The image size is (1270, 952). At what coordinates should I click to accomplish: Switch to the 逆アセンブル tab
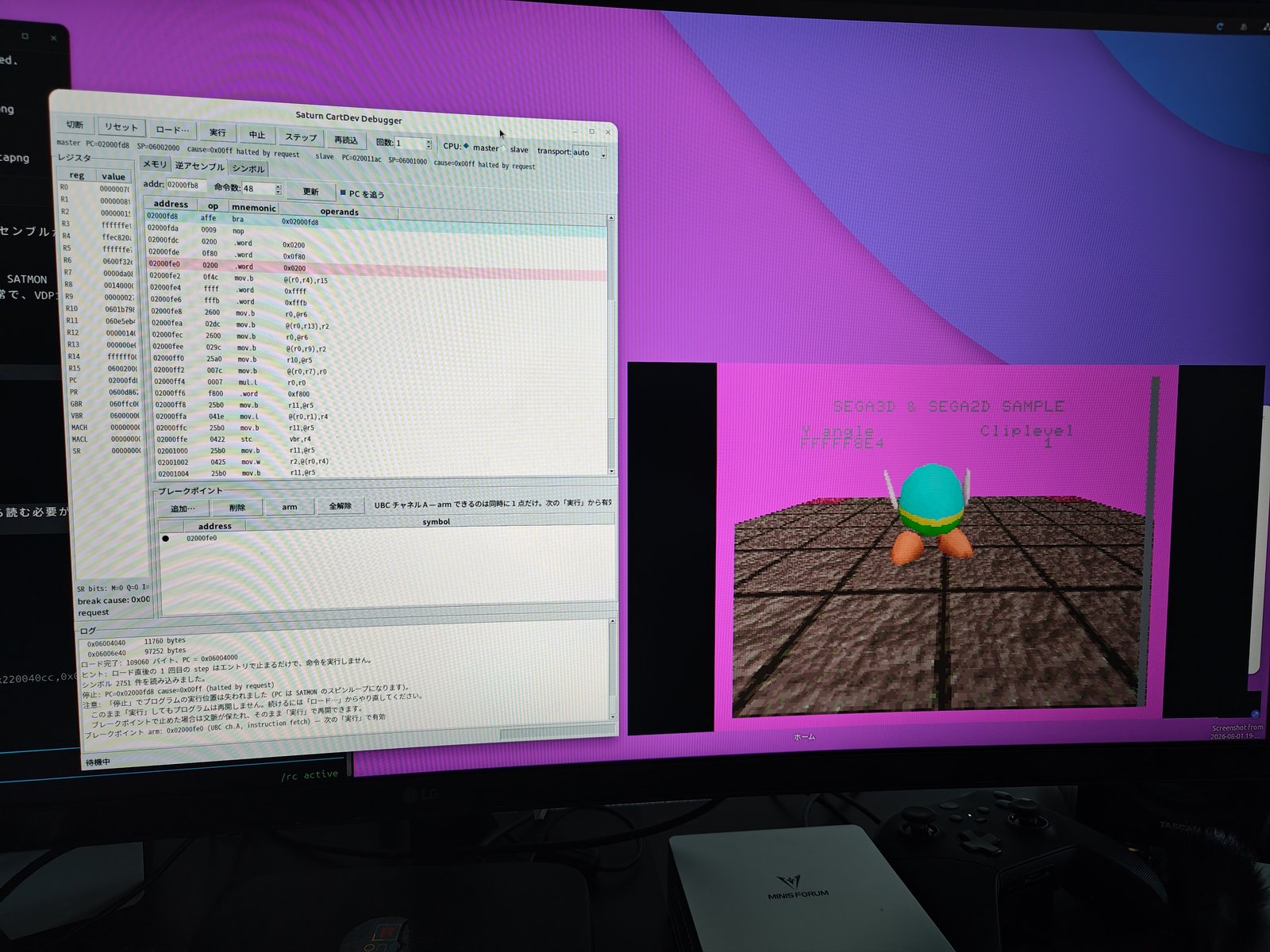tap(199, 167)
